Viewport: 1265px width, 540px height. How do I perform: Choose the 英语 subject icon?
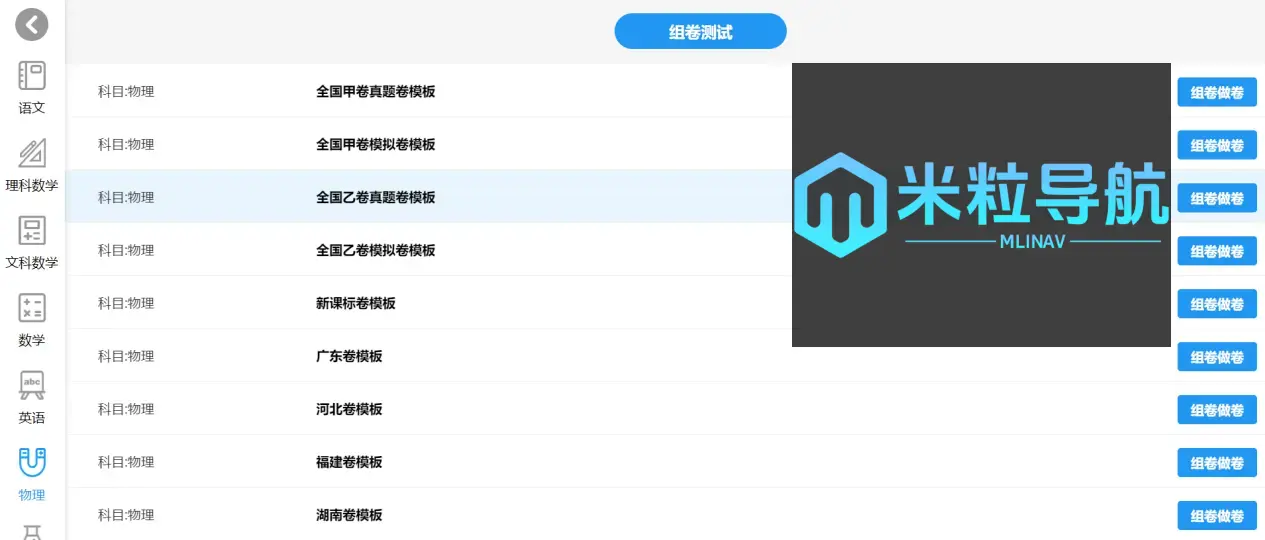tap(32, 385)
